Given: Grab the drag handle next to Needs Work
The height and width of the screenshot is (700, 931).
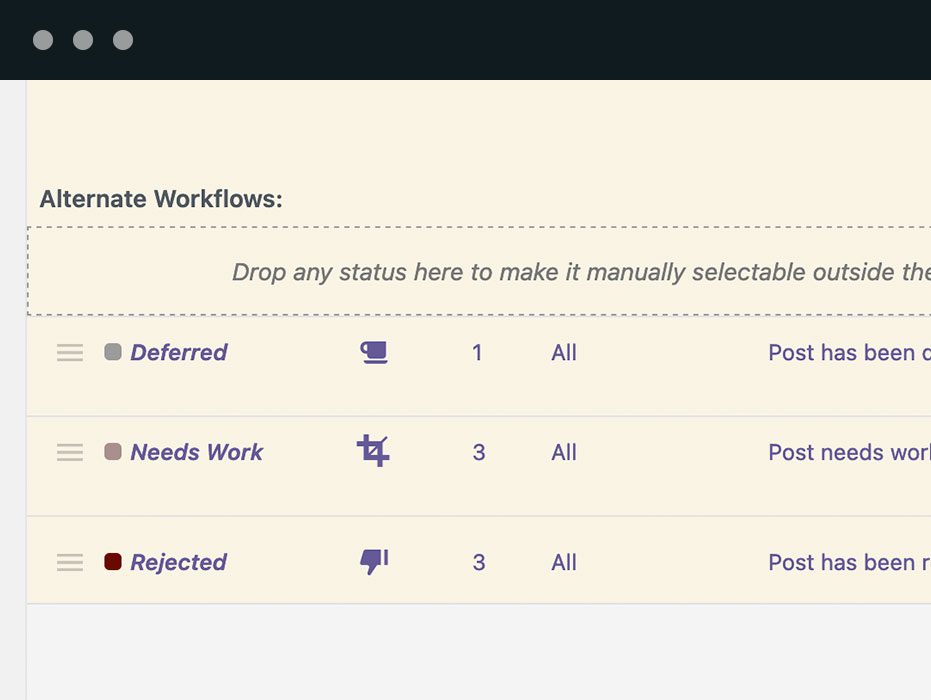Looking at the screenshot, I should [69, 452].
